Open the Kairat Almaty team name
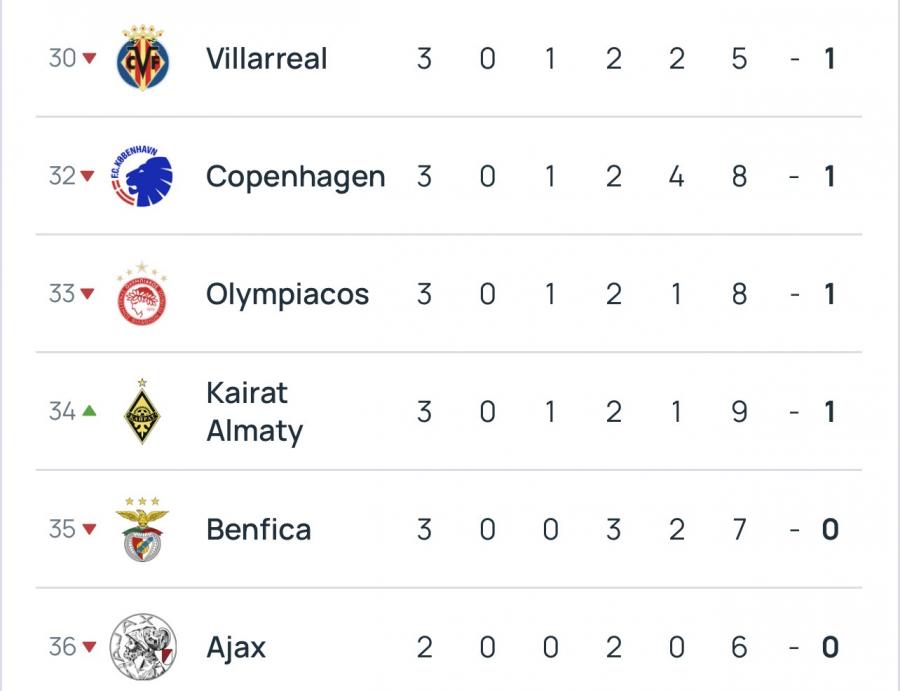This screenshot has height=691, width=900. point(254,412)
